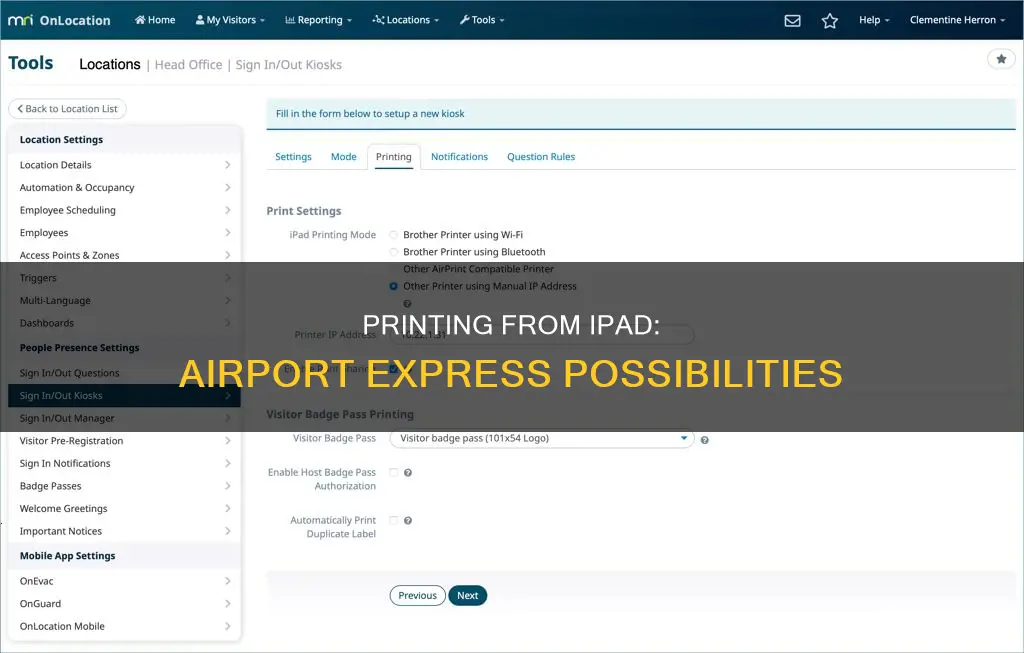Switch to the Notifications tab

pyautogui.click(x=459, y=157)
